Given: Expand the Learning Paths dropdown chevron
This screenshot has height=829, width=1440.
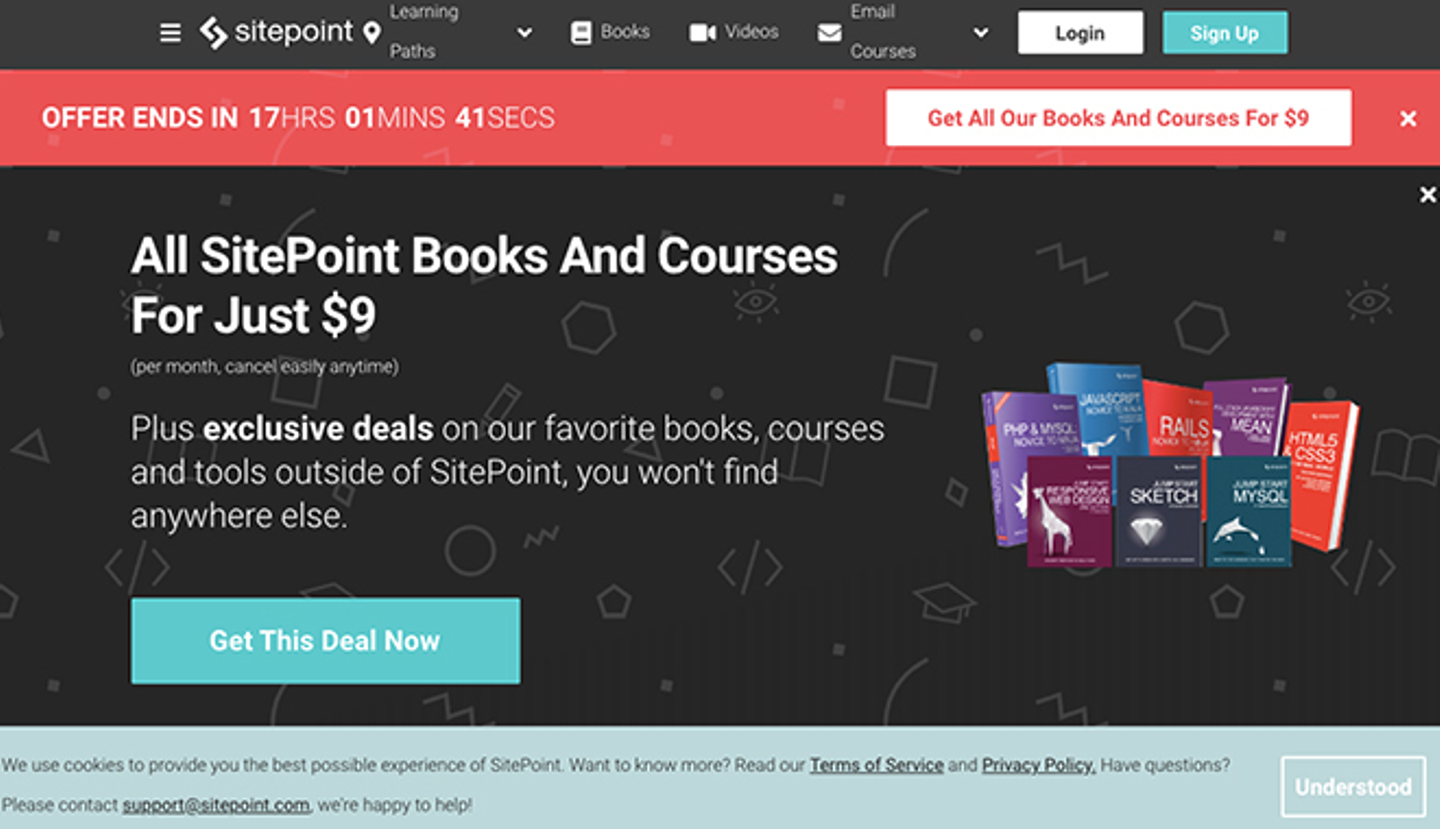Looking at the screenshot, I should tap(524, 33).
